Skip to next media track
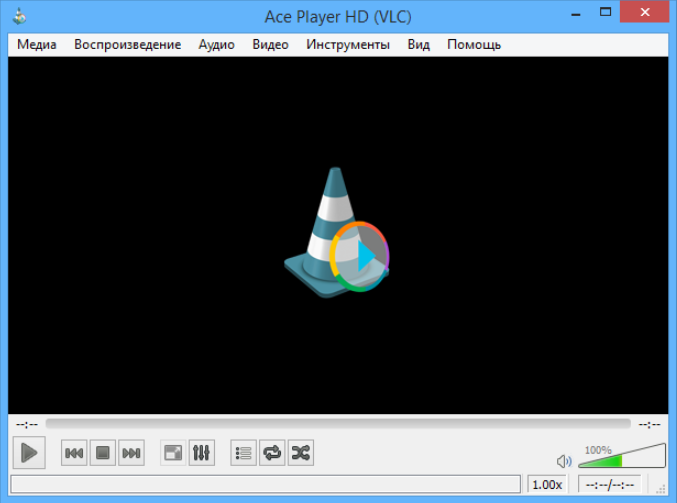The height and width of the screenshot is (503, 677). (131, 453)
